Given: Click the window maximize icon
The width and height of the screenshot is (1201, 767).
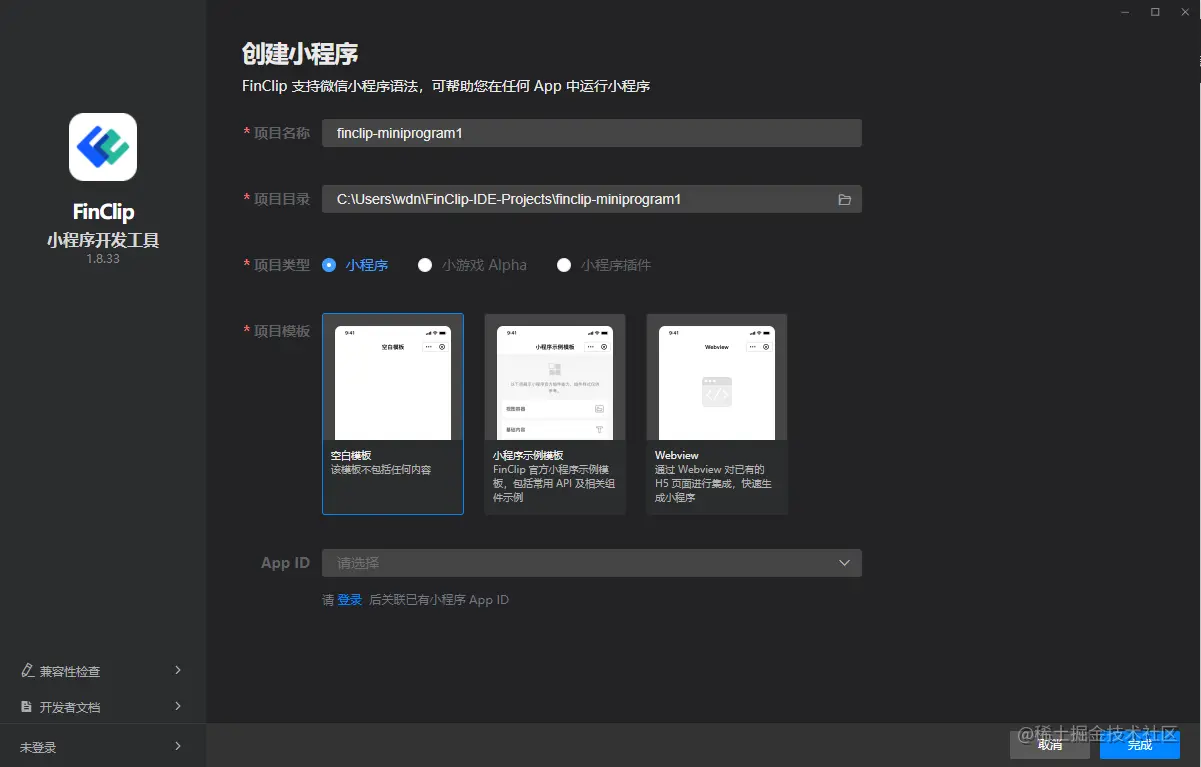Looking at the screenshot, I should pos(1155,12).
